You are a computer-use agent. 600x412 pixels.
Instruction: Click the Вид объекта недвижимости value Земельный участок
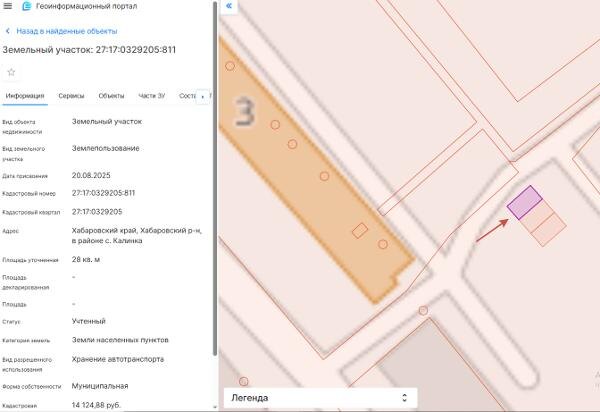(x=107, y=122)
